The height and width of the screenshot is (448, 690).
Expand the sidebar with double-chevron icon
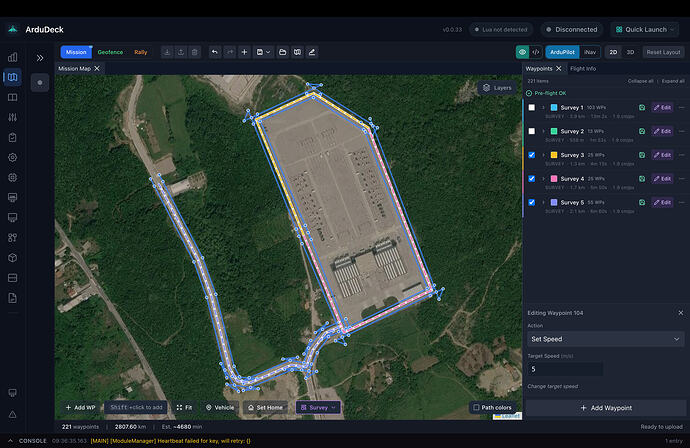coord(40,58)
